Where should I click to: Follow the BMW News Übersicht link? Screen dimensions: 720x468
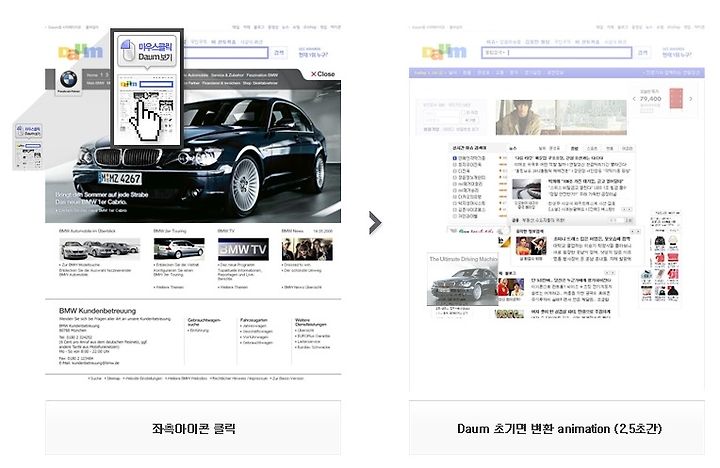pos(302,287)
